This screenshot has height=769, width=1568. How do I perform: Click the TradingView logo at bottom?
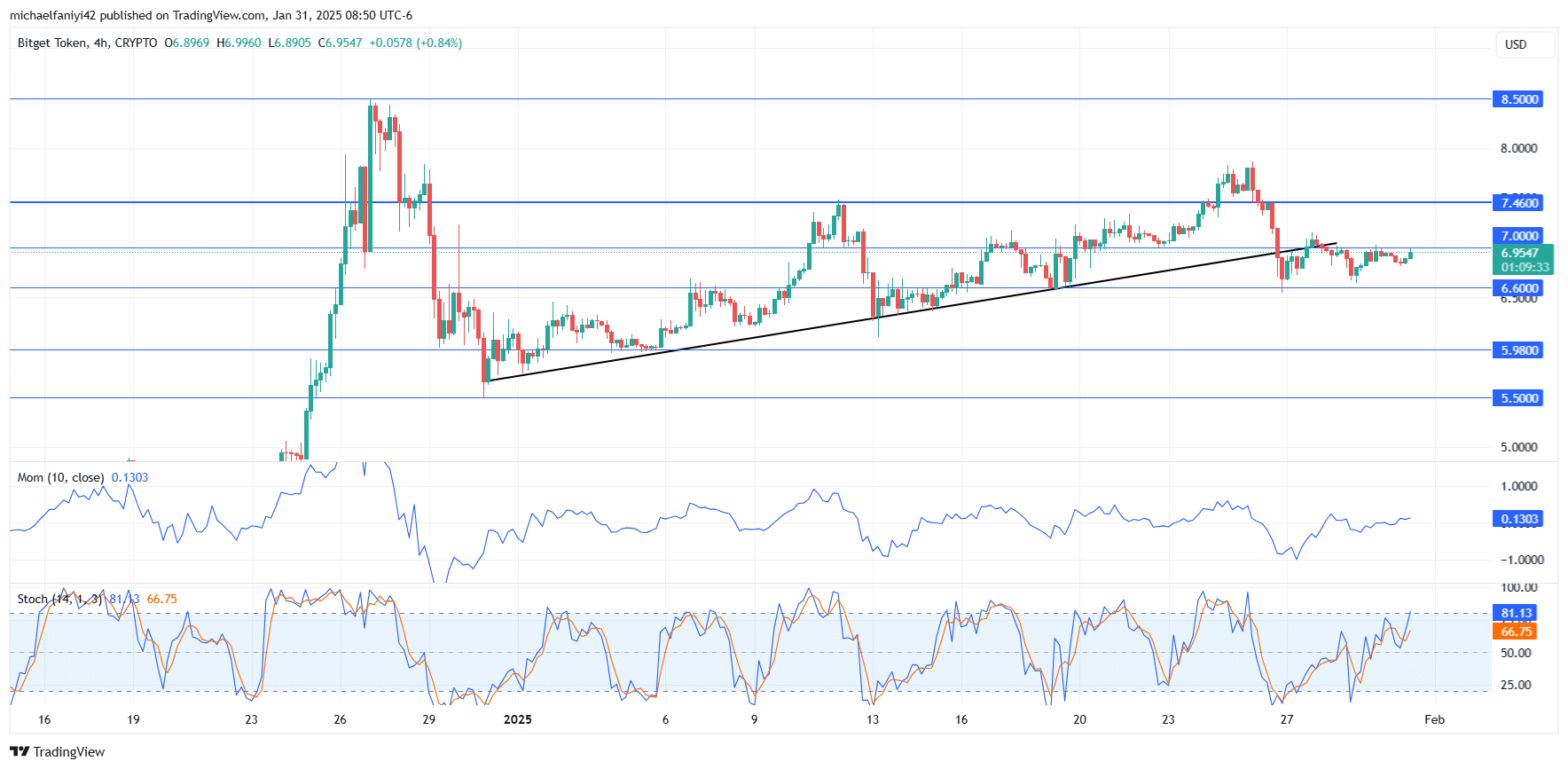tap(57, 752)
